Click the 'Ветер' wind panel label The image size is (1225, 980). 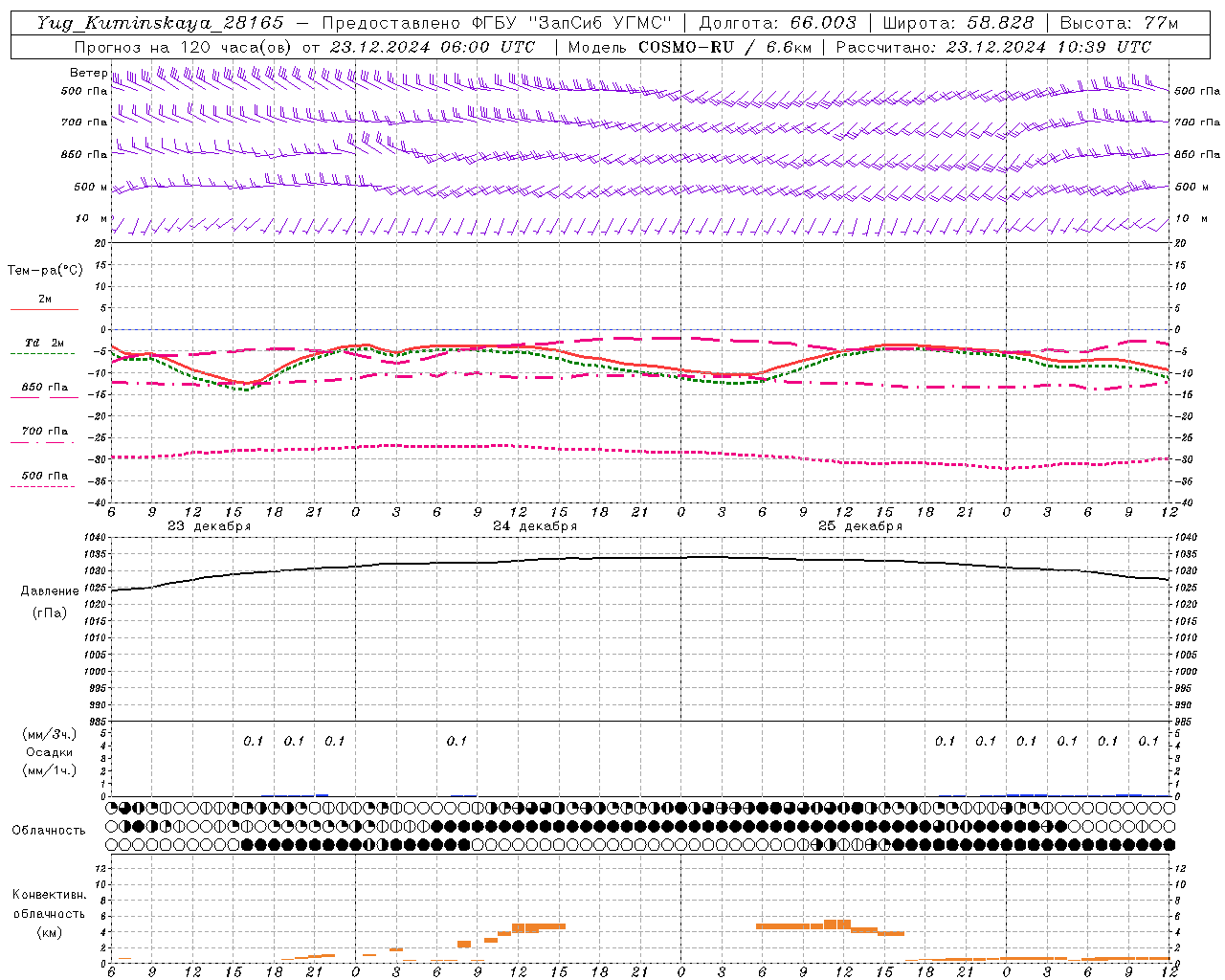[x=88, y=73]
